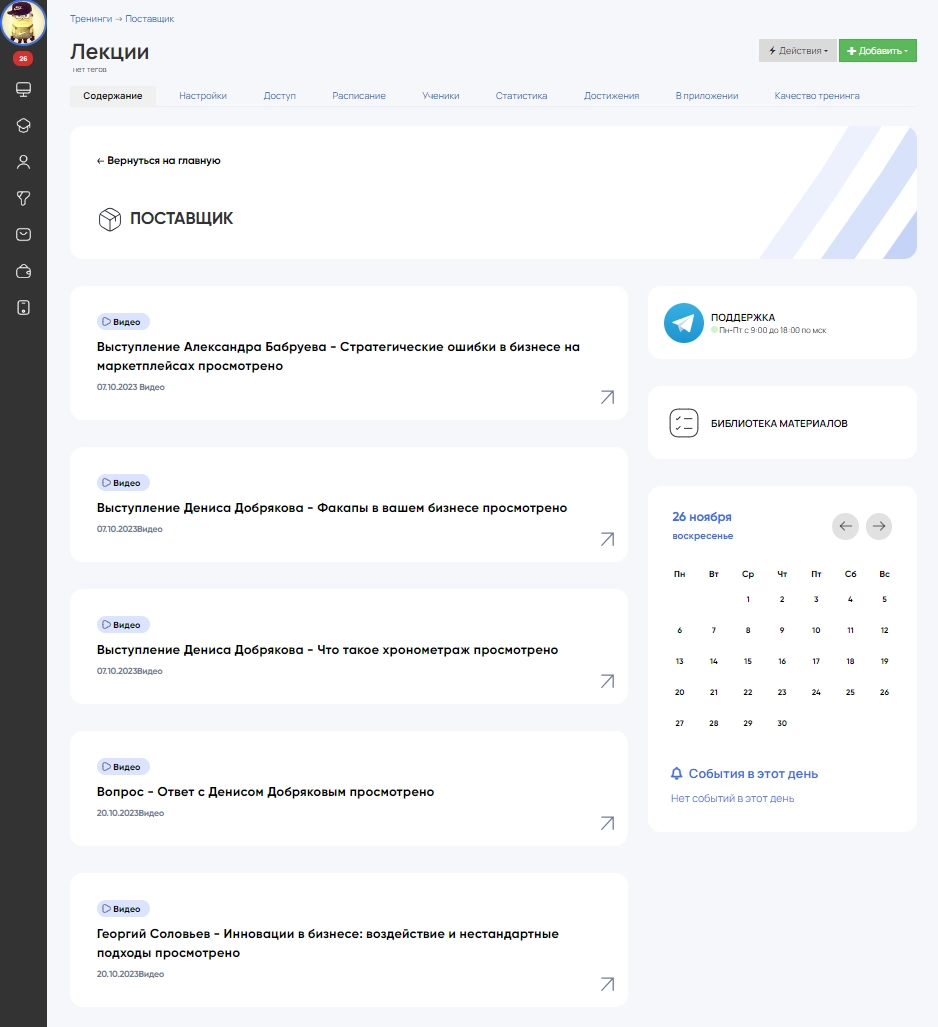This screenshot has width=938, height=1027.
Task: Click Видео badge on Бабруева lecture
Action: (123, 322)
